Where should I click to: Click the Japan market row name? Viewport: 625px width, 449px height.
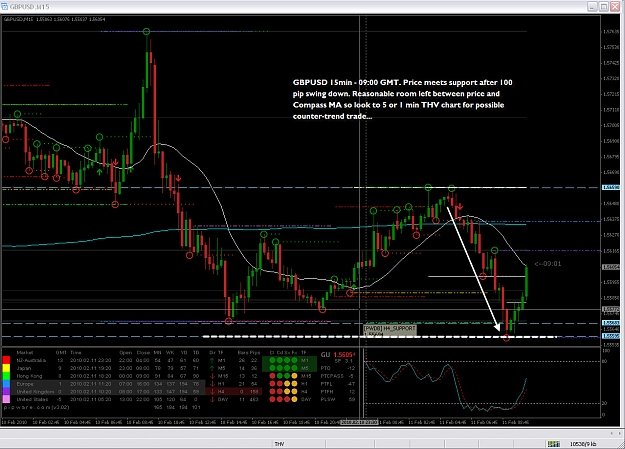24,368
